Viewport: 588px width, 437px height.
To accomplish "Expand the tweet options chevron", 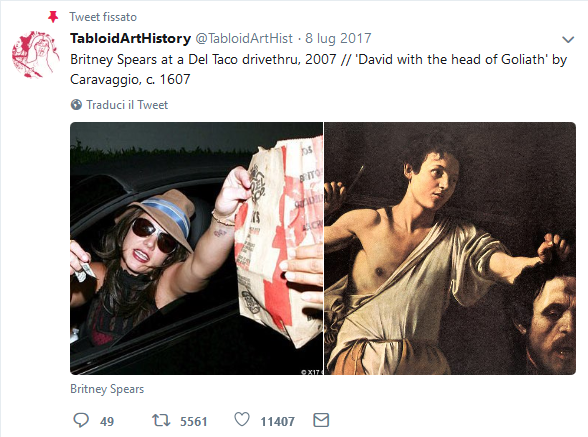I will point(568,39).
